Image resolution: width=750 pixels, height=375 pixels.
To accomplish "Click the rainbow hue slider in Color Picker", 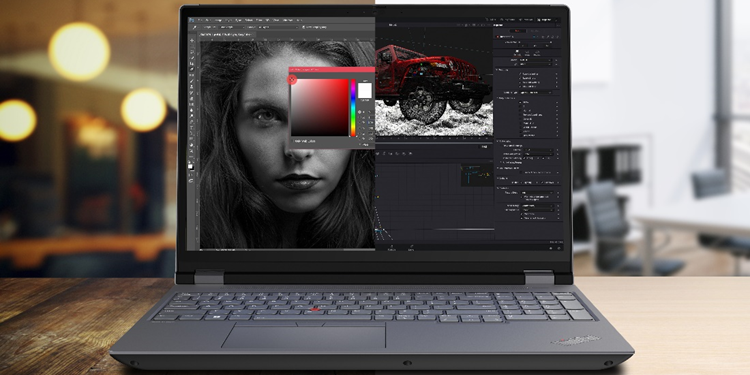I will [353, 108].
